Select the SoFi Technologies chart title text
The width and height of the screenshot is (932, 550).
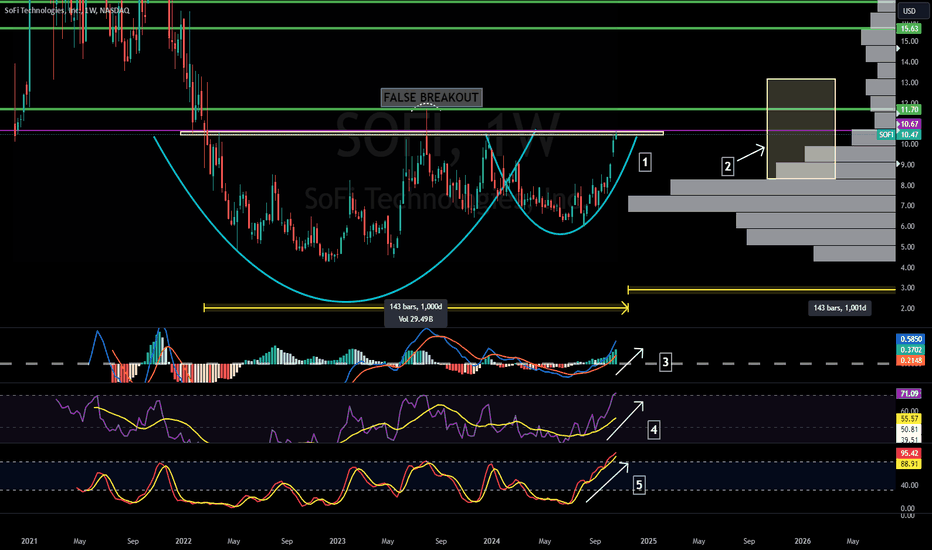(66, 10)
